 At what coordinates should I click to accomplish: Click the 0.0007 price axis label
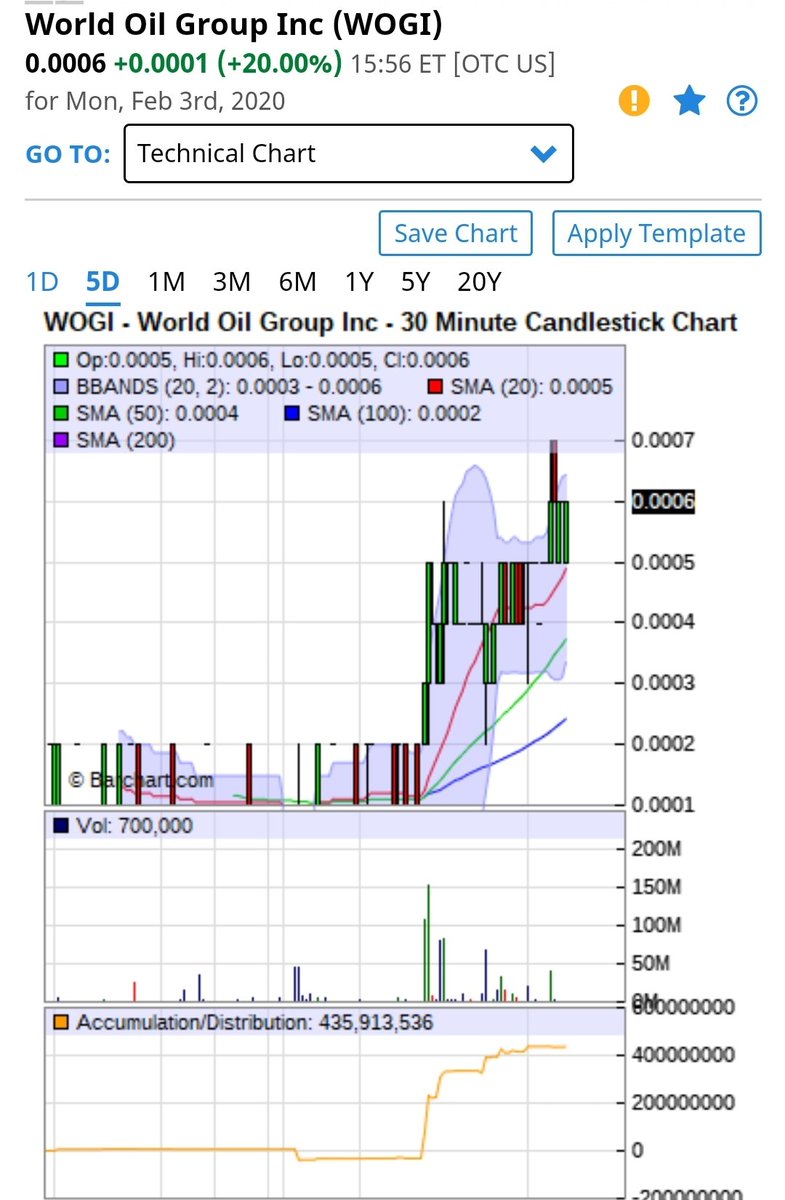pyautogui.click(x=663, y=440)
